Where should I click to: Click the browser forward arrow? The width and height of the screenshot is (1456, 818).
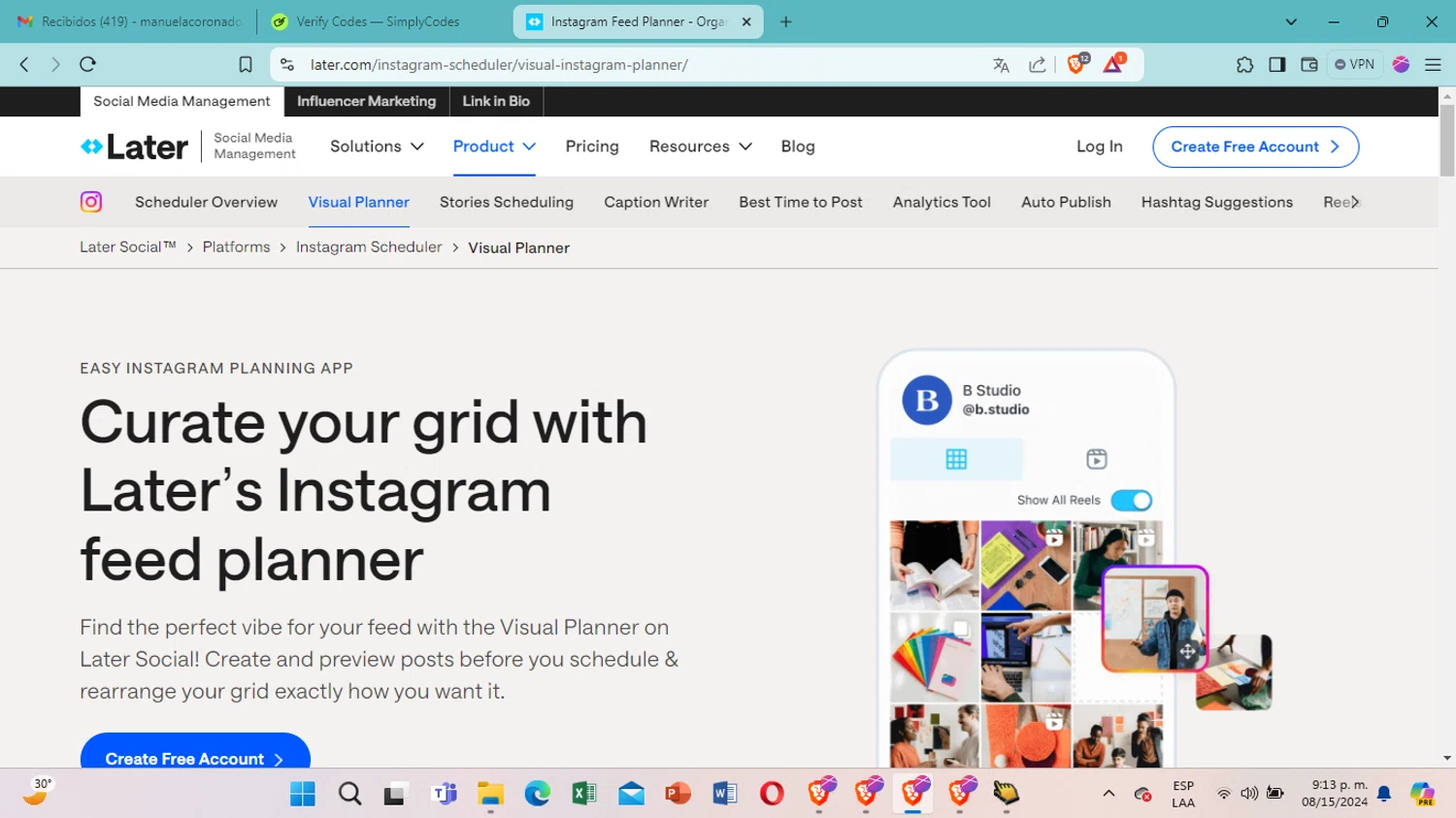click(55, 64)
